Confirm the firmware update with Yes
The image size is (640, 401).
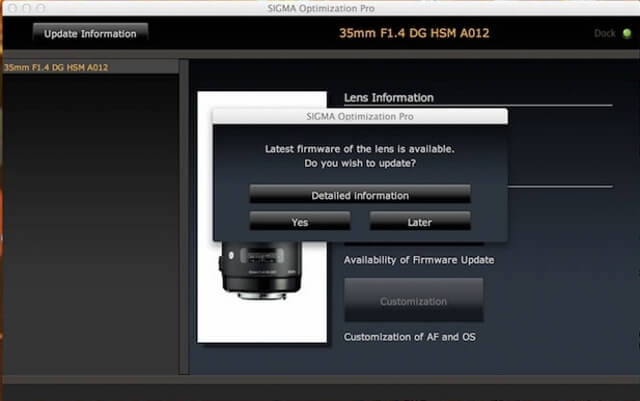click(300, 222)
